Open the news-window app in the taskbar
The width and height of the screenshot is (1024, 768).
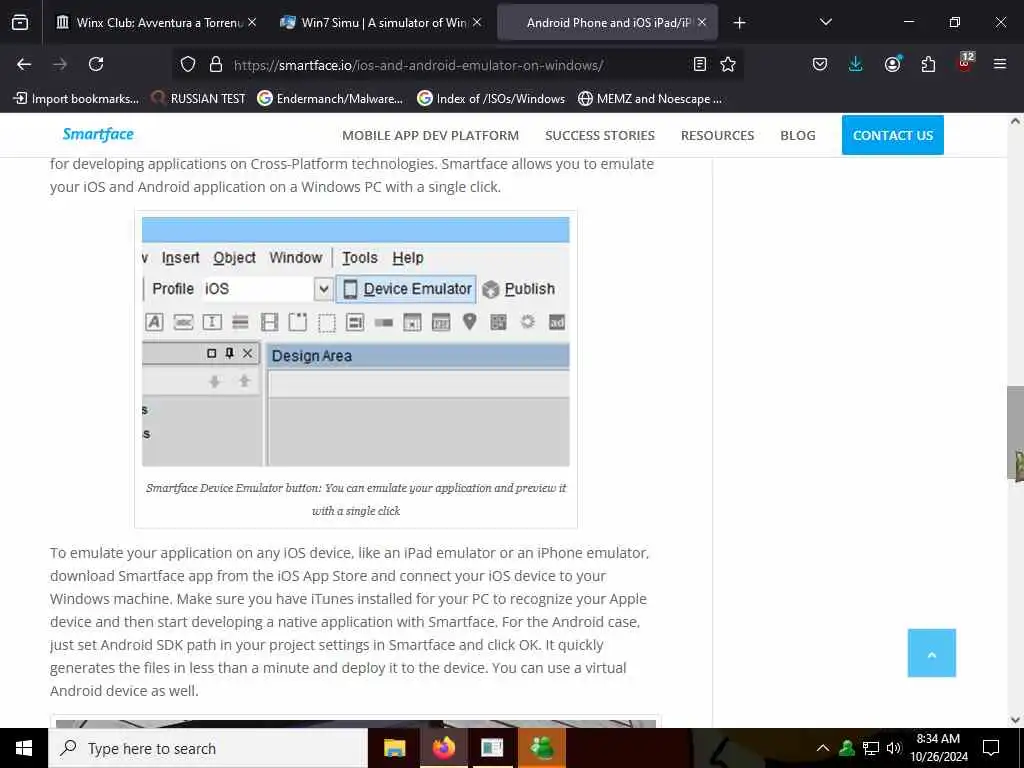[492, 748]
